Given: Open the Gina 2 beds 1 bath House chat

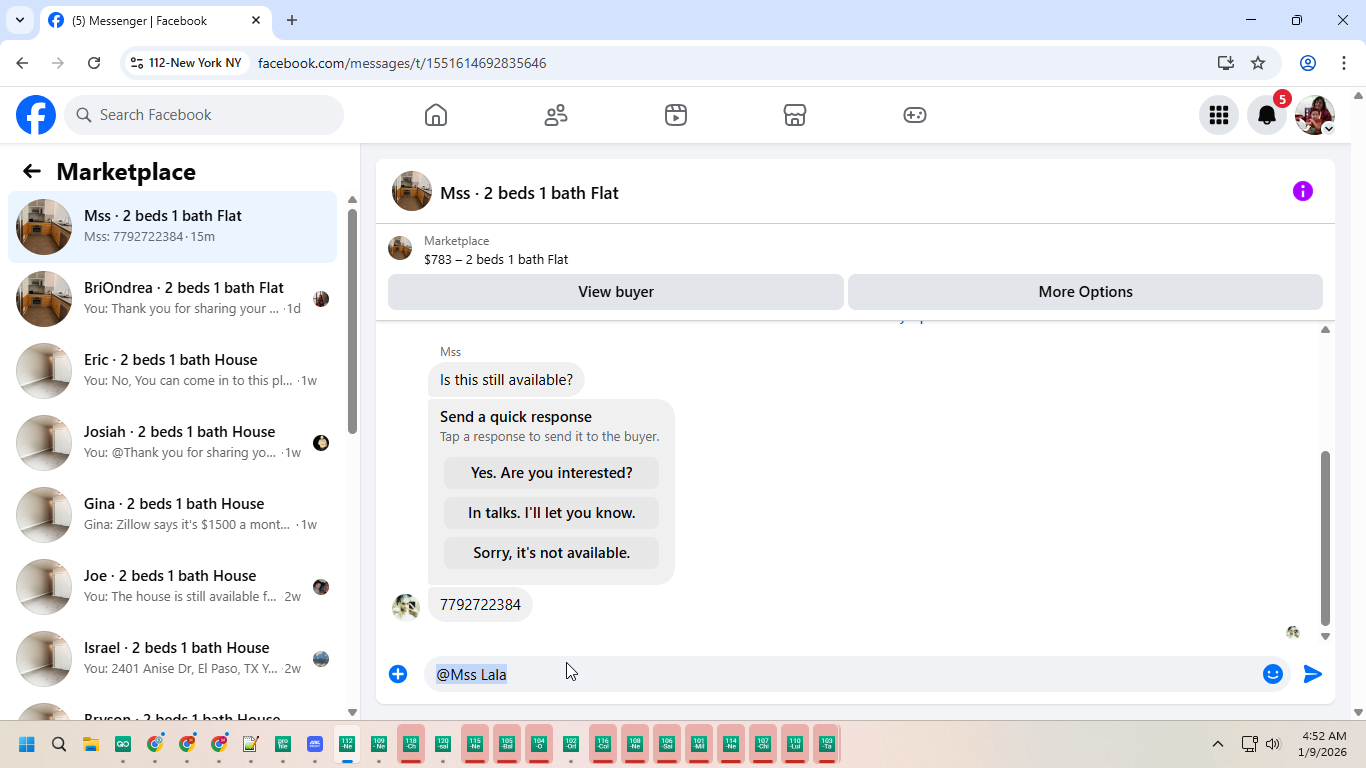Looking at the screenshot, I should point(173,515).
